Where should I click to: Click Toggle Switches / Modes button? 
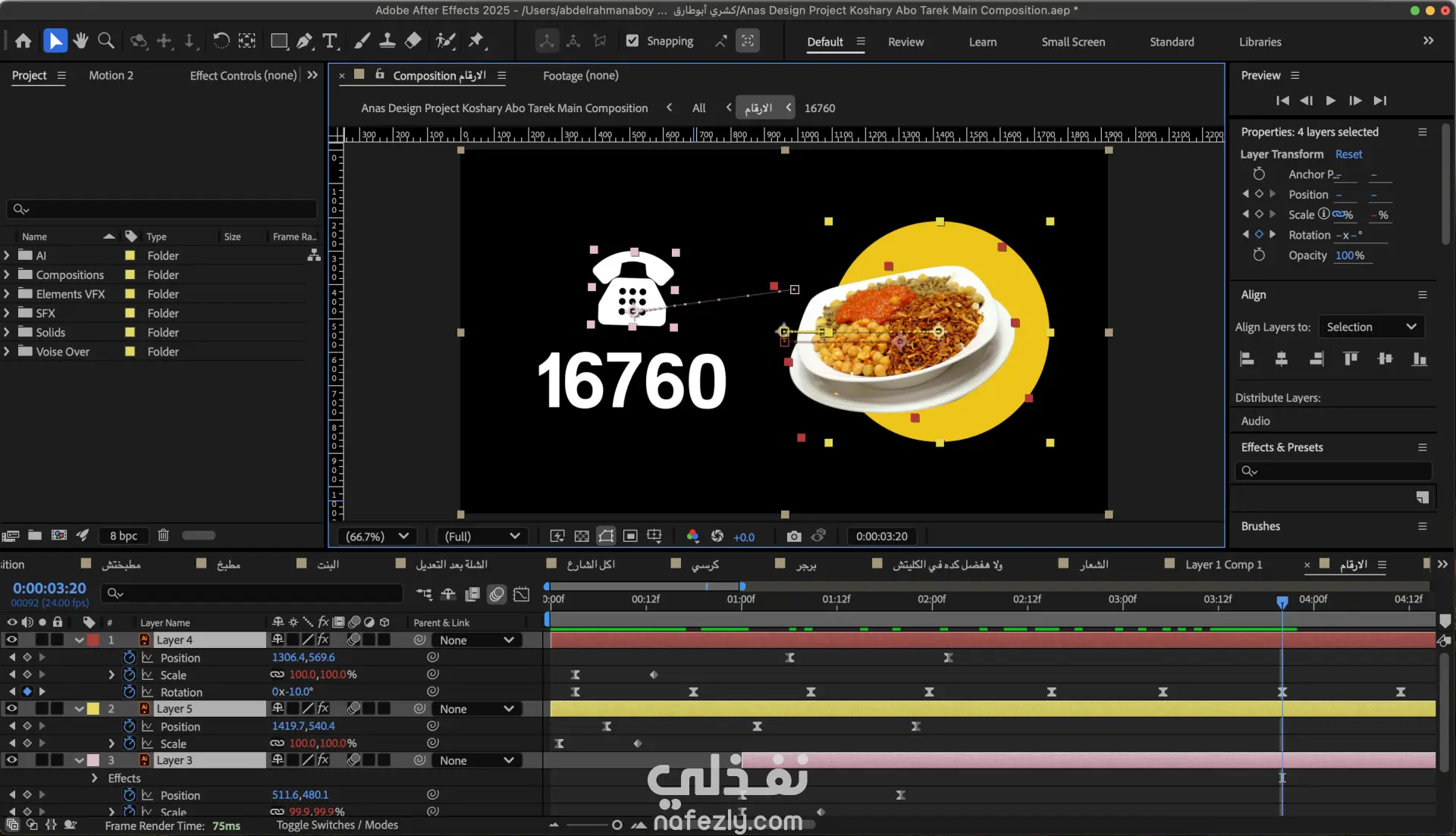[337, 825]
